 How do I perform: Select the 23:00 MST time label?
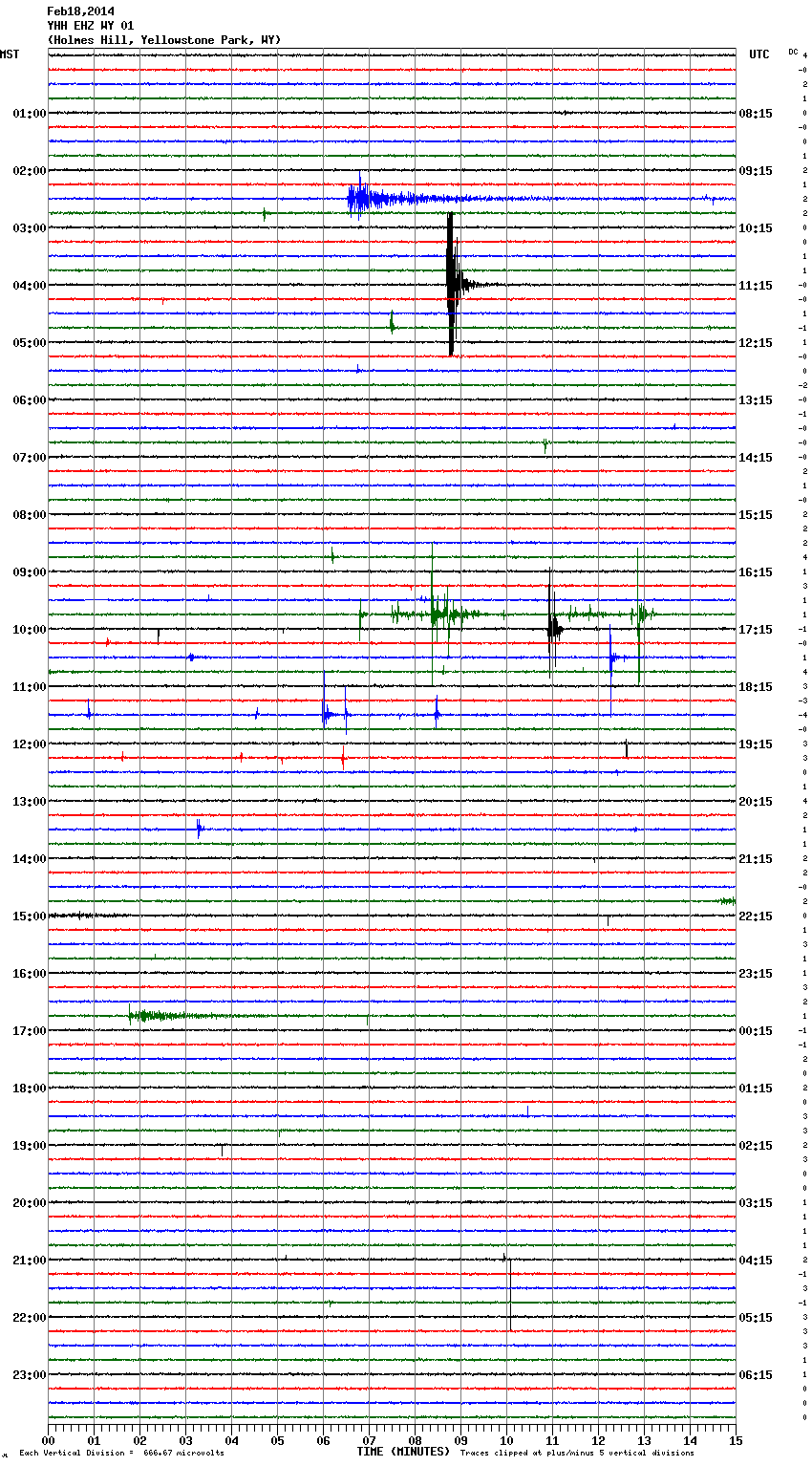29,1375
